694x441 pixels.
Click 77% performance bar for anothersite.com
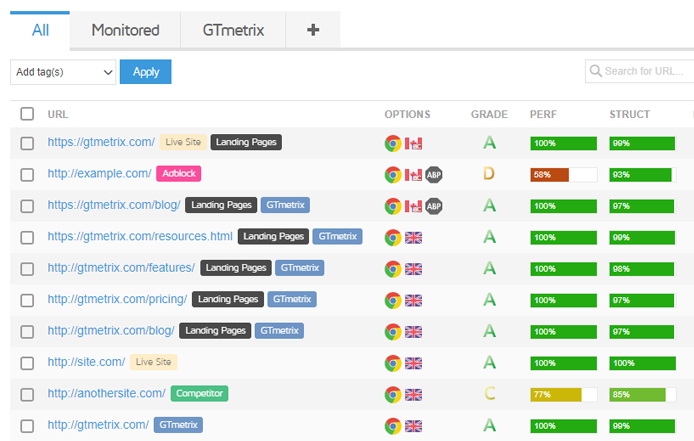[x=563, y=395]
